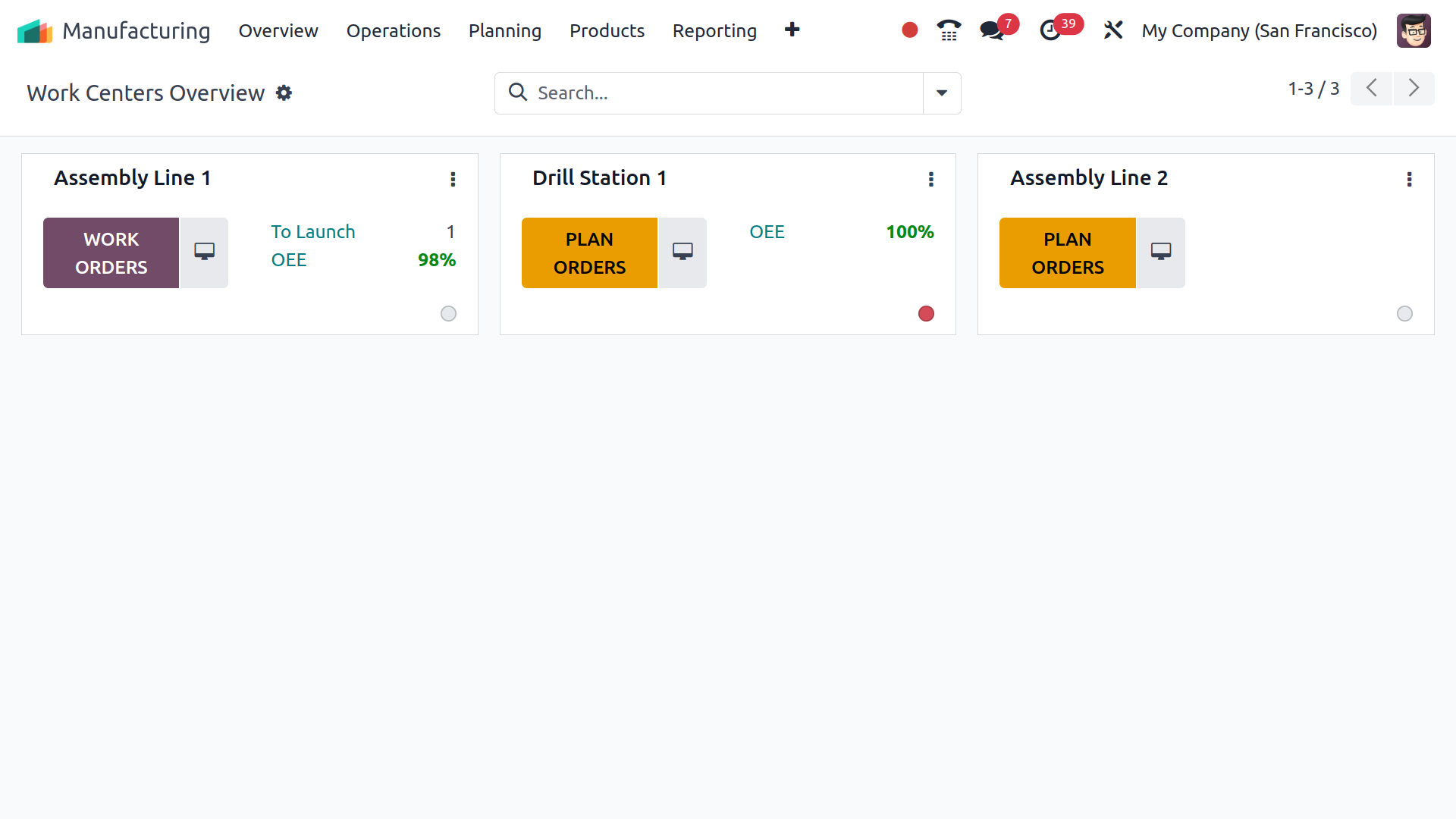Expand the search filters dropdown arrow
Image resolution: width=1456 pixels, height=819 pixels.
click(x=941, y=93)
